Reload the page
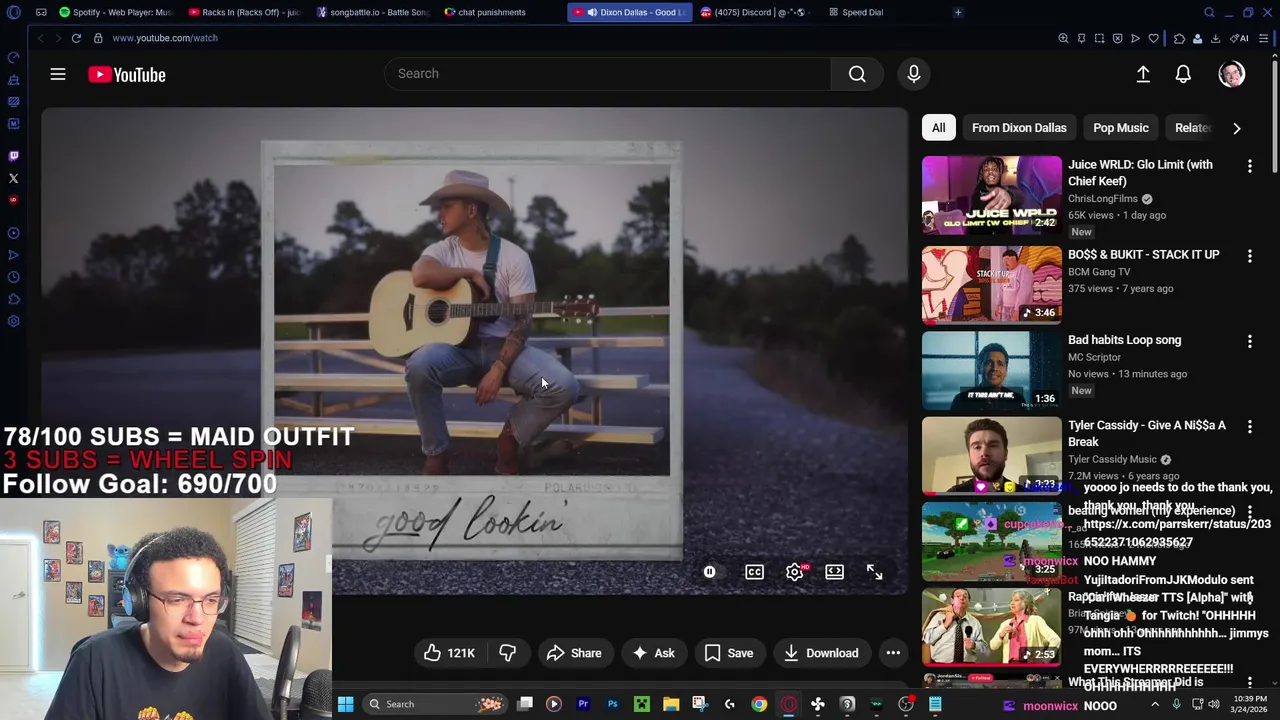1280x720 pixels. point(76,38)
